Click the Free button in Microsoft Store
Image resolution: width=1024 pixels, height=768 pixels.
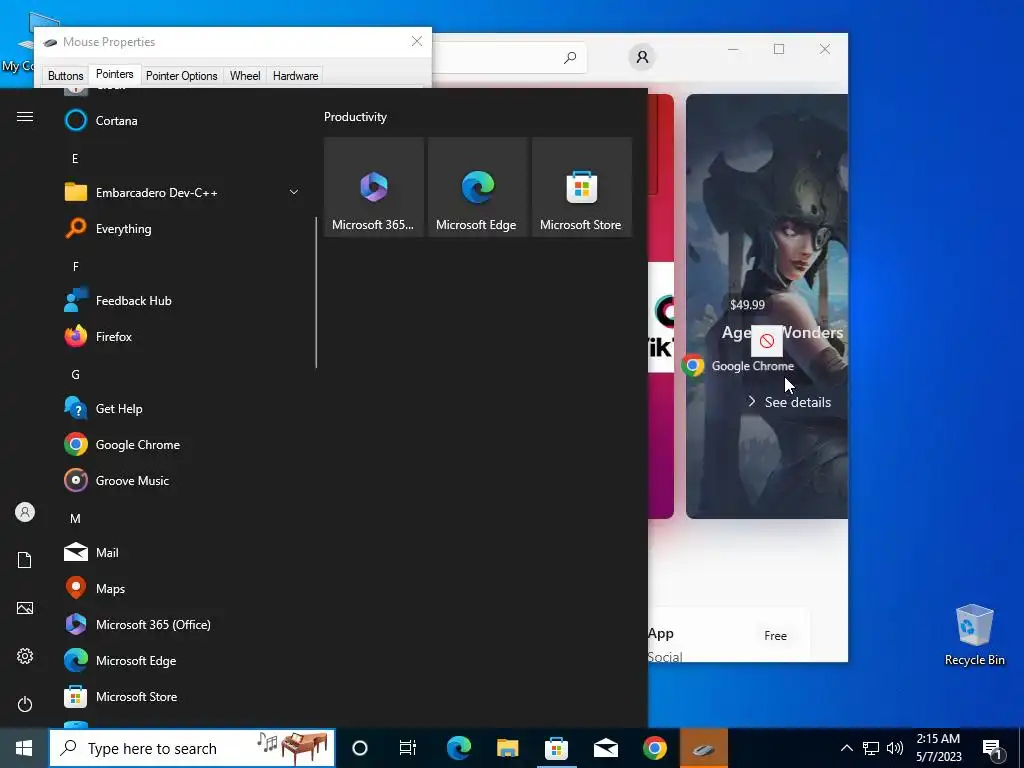[775, 635]
